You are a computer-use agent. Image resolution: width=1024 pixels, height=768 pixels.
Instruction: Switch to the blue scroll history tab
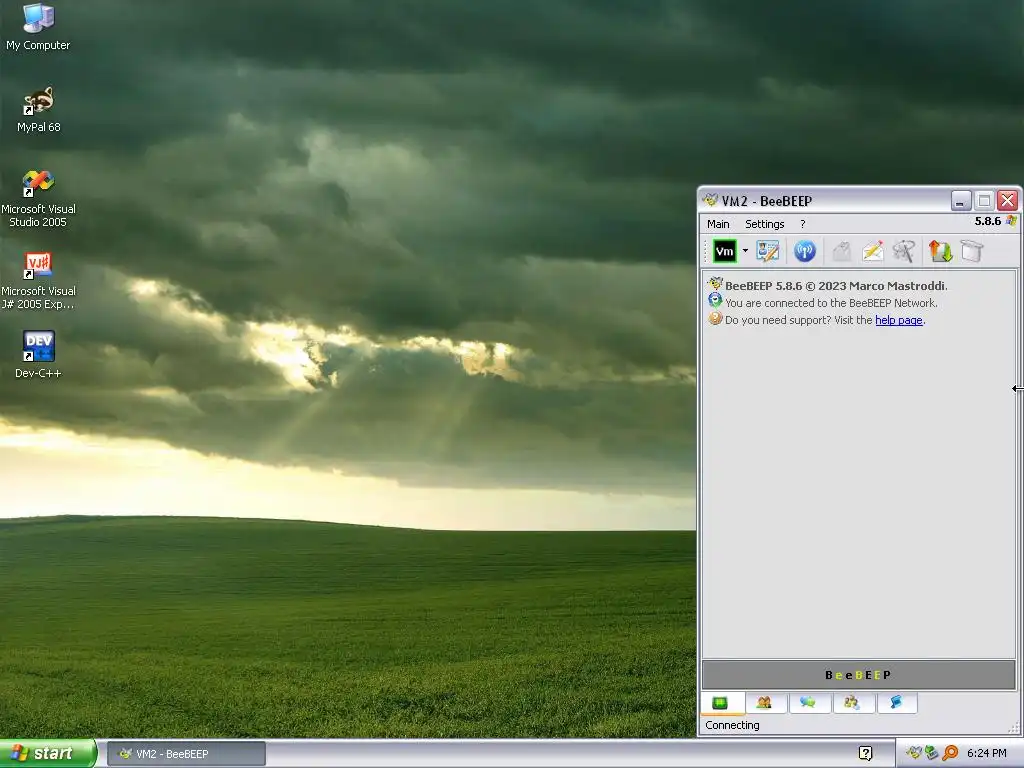(895, 703)
